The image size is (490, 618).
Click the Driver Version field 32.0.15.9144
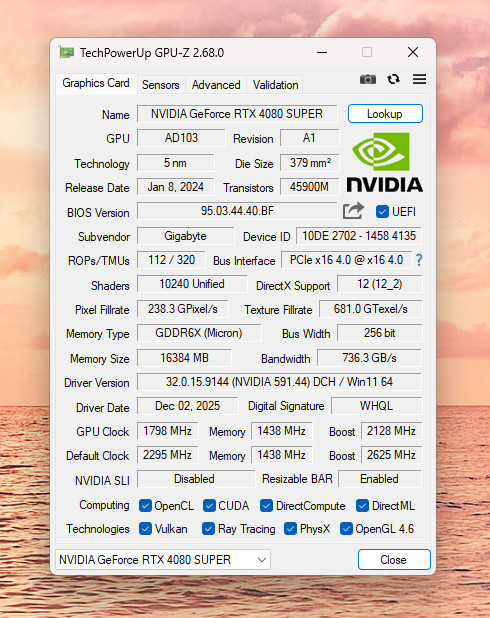point(279,382)
